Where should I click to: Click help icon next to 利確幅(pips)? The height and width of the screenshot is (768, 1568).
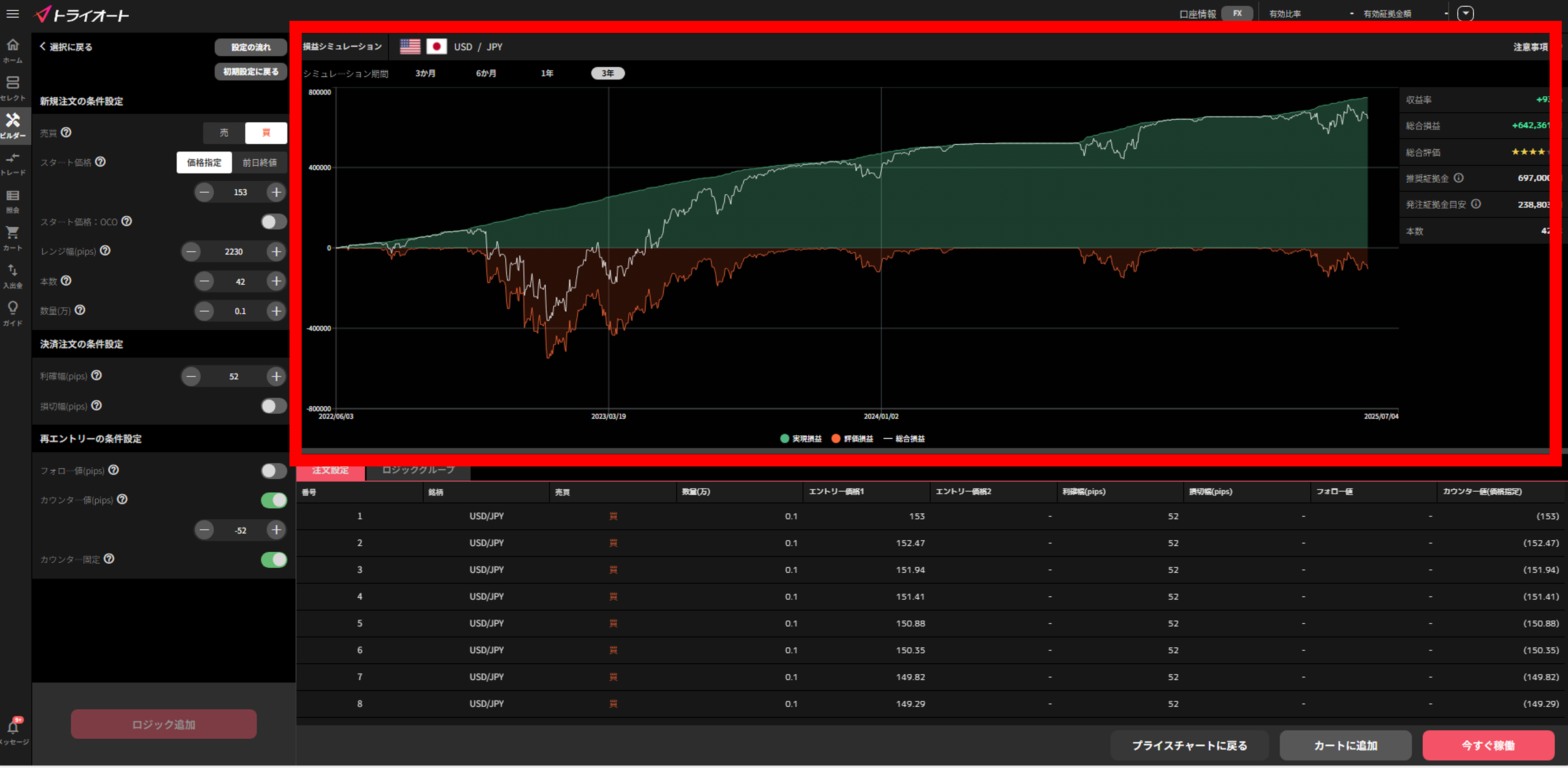pos(96,376)
